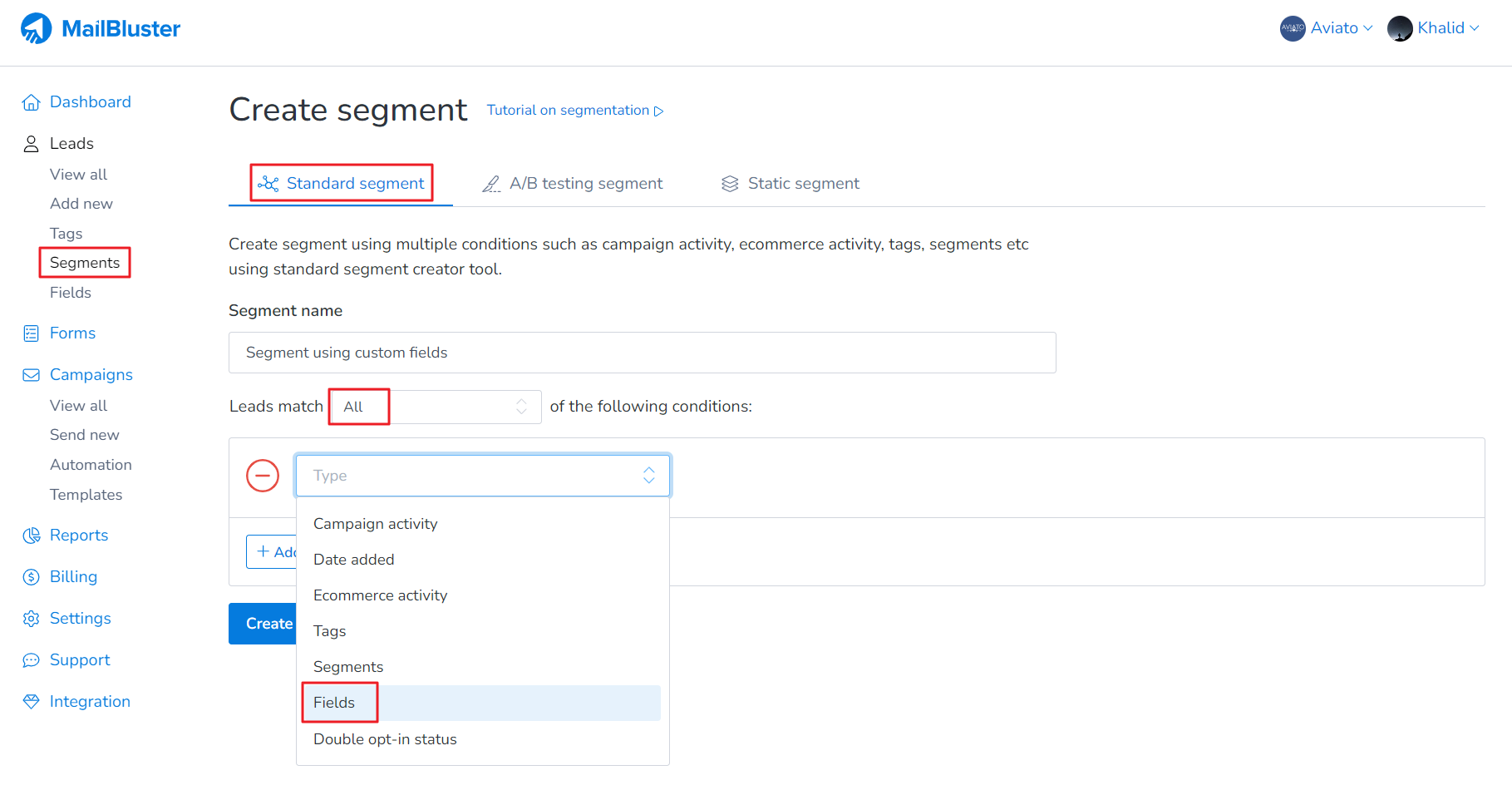Open Campaigns via the envelope icon
This screenshot has height=790, width=1512.
coord(31,374)
